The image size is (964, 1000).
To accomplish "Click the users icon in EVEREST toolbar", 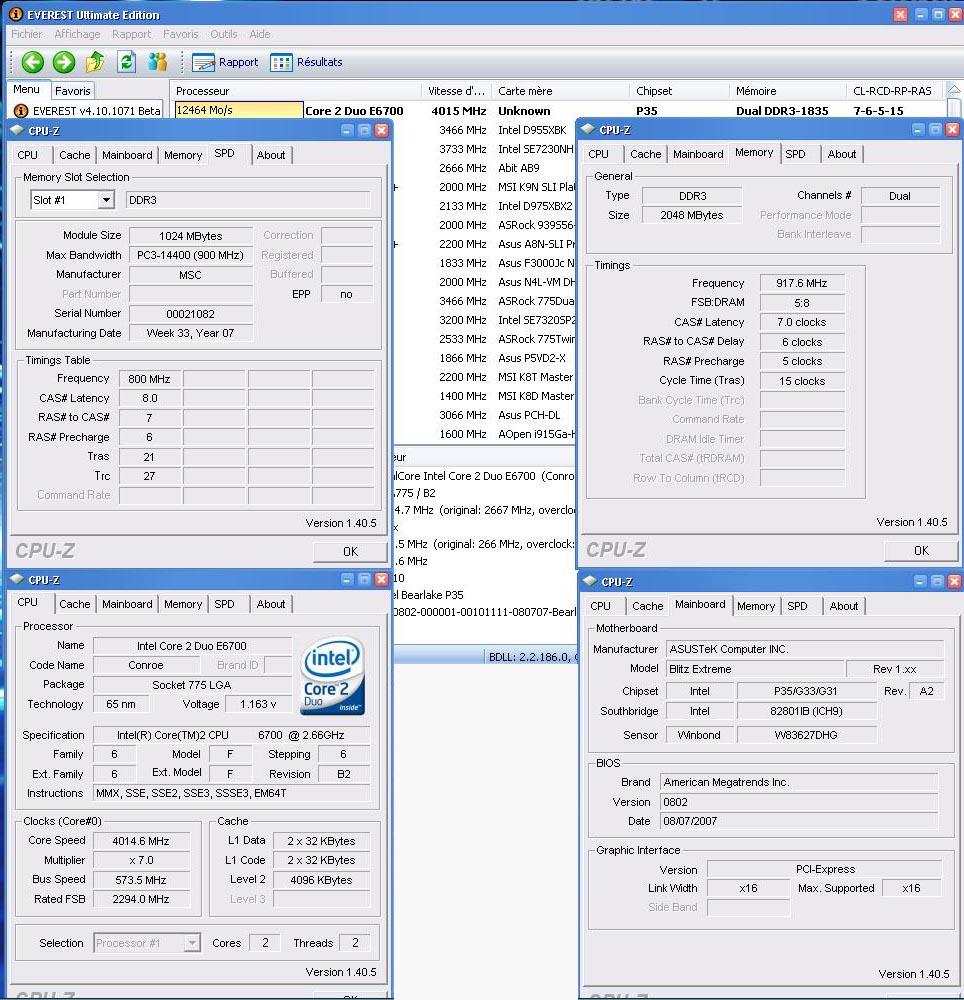I will tap(157, 62).
